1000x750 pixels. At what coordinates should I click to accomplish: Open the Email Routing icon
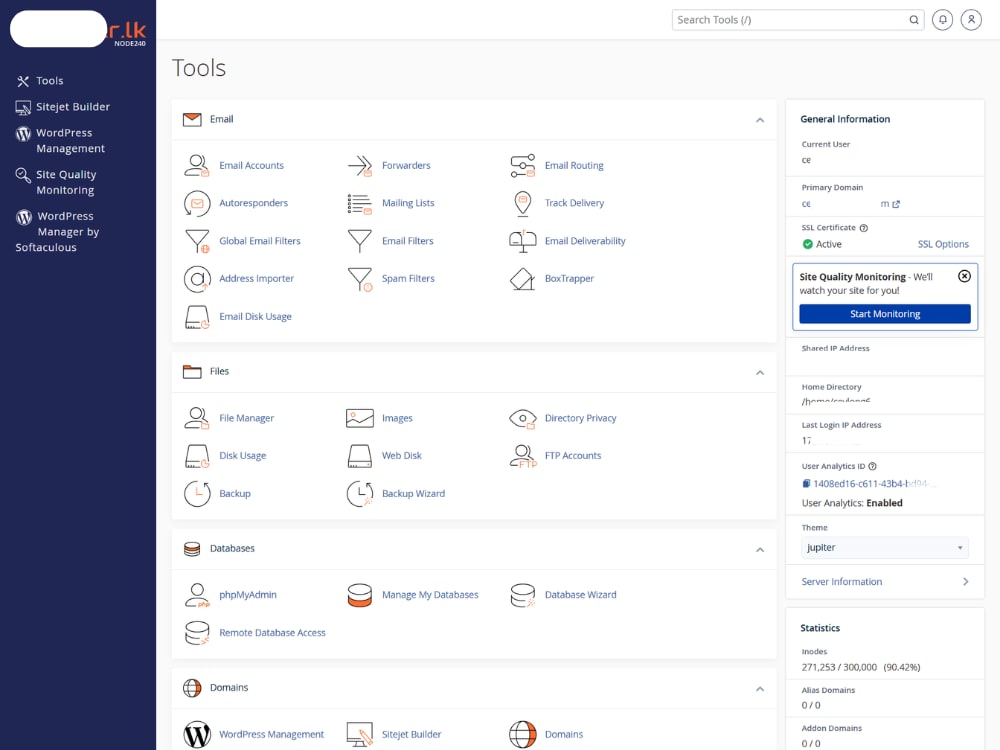[x=522, y=165]
